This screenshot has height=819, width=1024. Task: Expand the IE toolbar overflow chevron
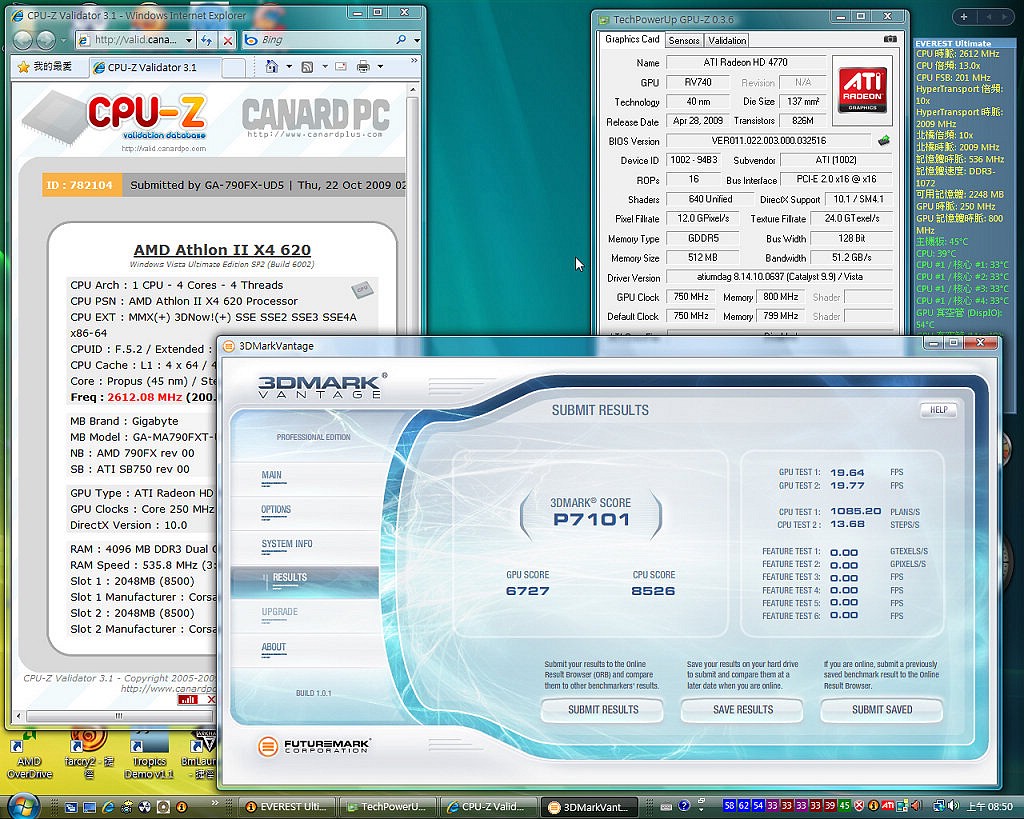(x=413, y=61)
